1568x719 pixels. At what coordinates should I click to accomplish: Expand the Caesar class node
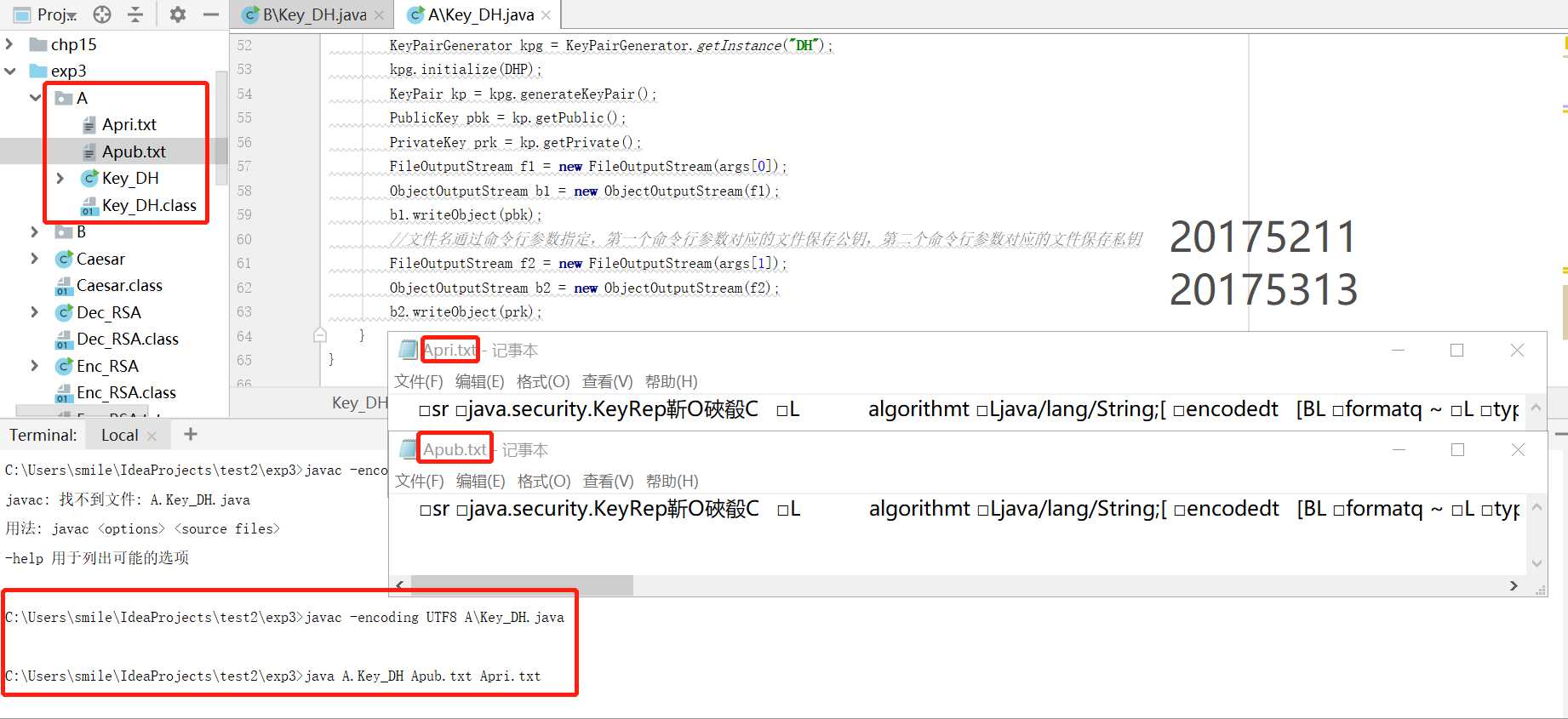34,259
